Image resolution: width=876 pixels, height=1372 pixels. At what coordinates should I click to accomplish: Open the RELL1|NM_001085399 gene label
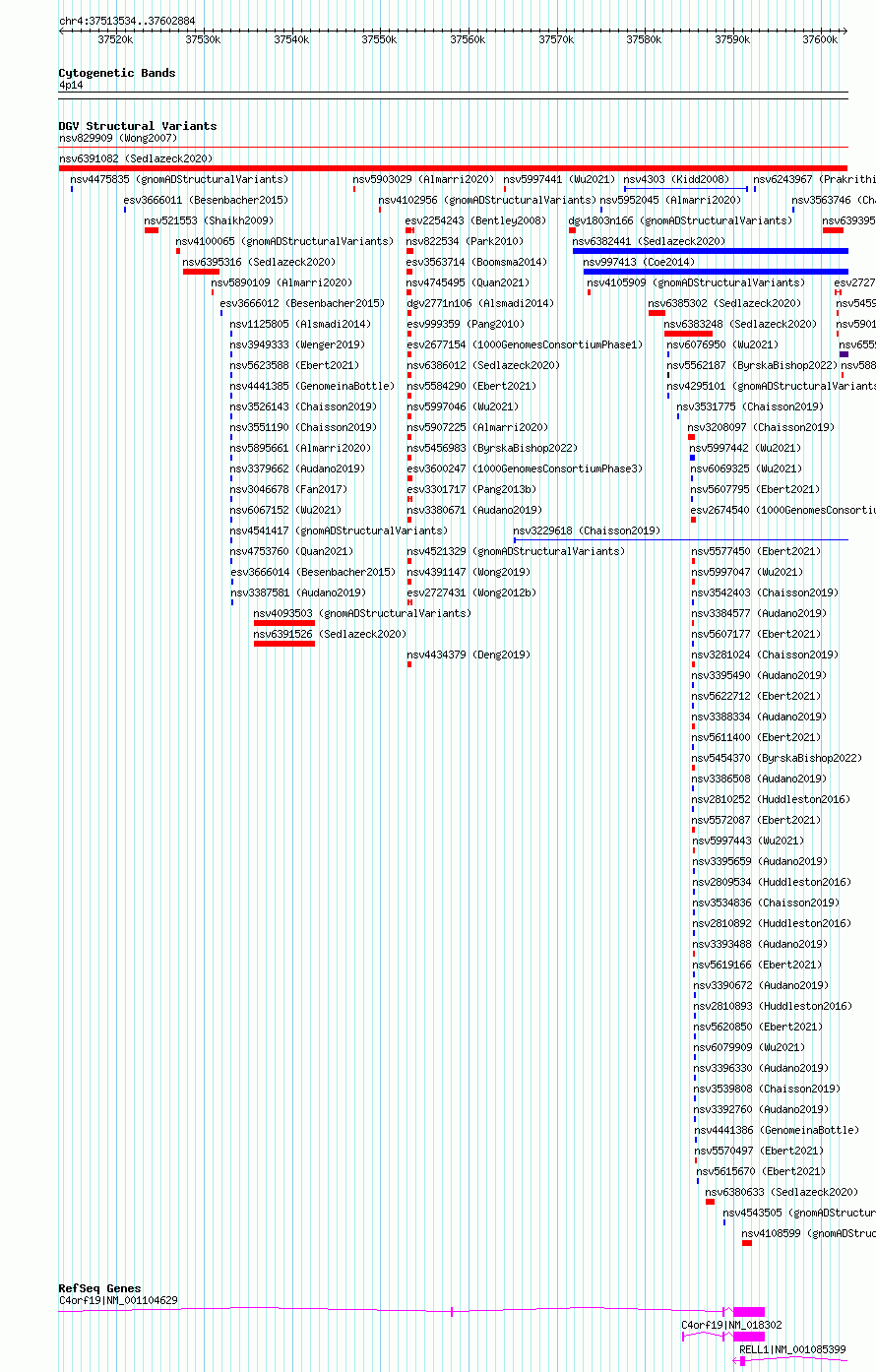(x=792, y=1348)
